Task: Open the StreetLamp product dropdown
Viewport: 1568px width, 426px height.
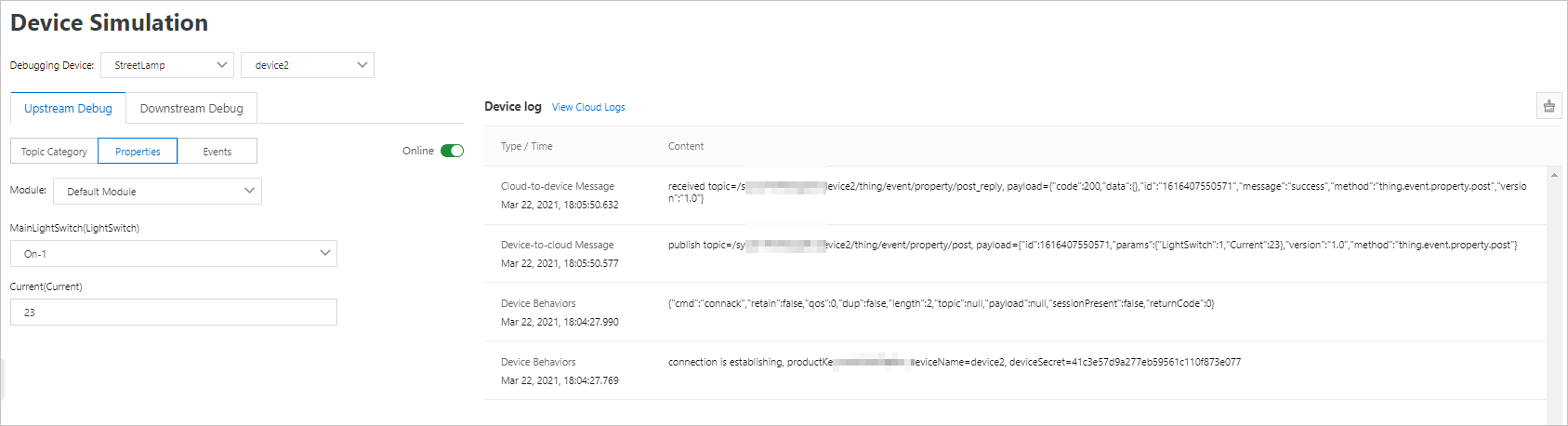Action: 167,65
